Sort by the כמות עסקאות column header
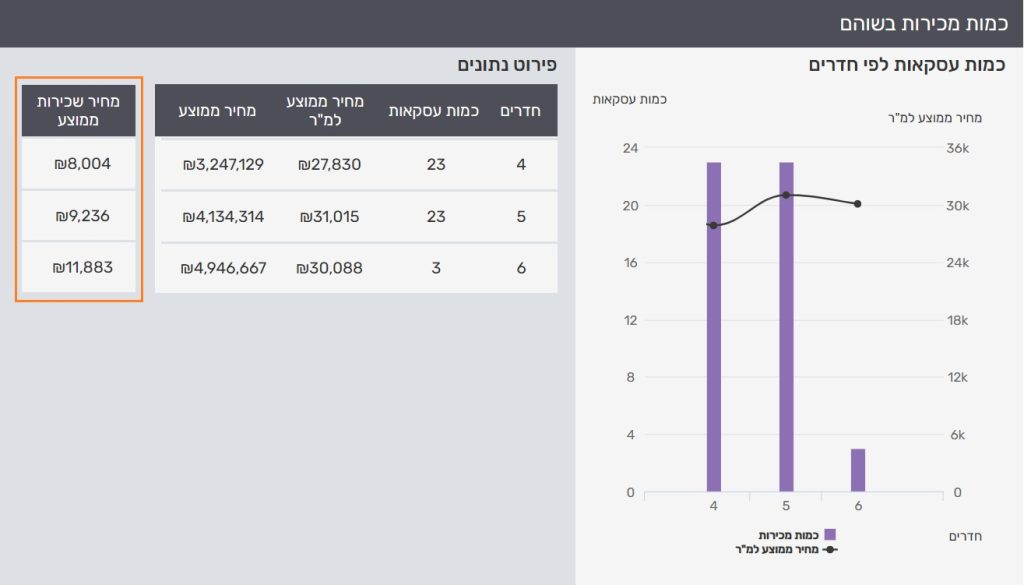Image resolution: width=1024 pixels, height=585 pixels. point(435,110)
